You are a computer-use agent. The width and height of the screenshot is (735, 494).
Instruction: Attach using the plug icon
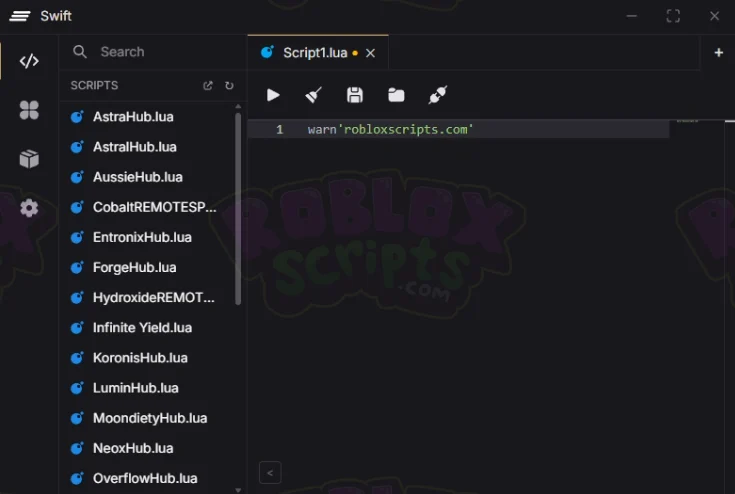point(438,95)
